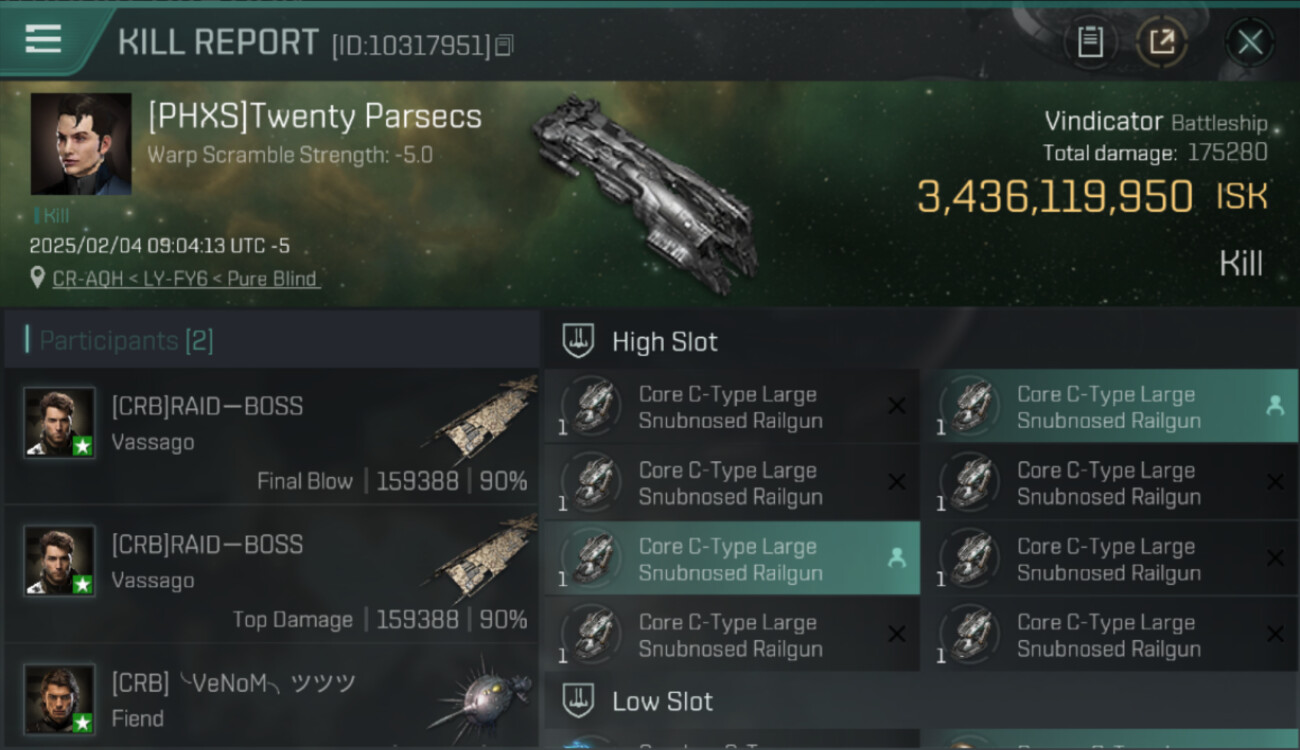This screenshot has height=750, width=1300.
Task: Open VeNoM pilot portrait
Action: tap(60, 698)
